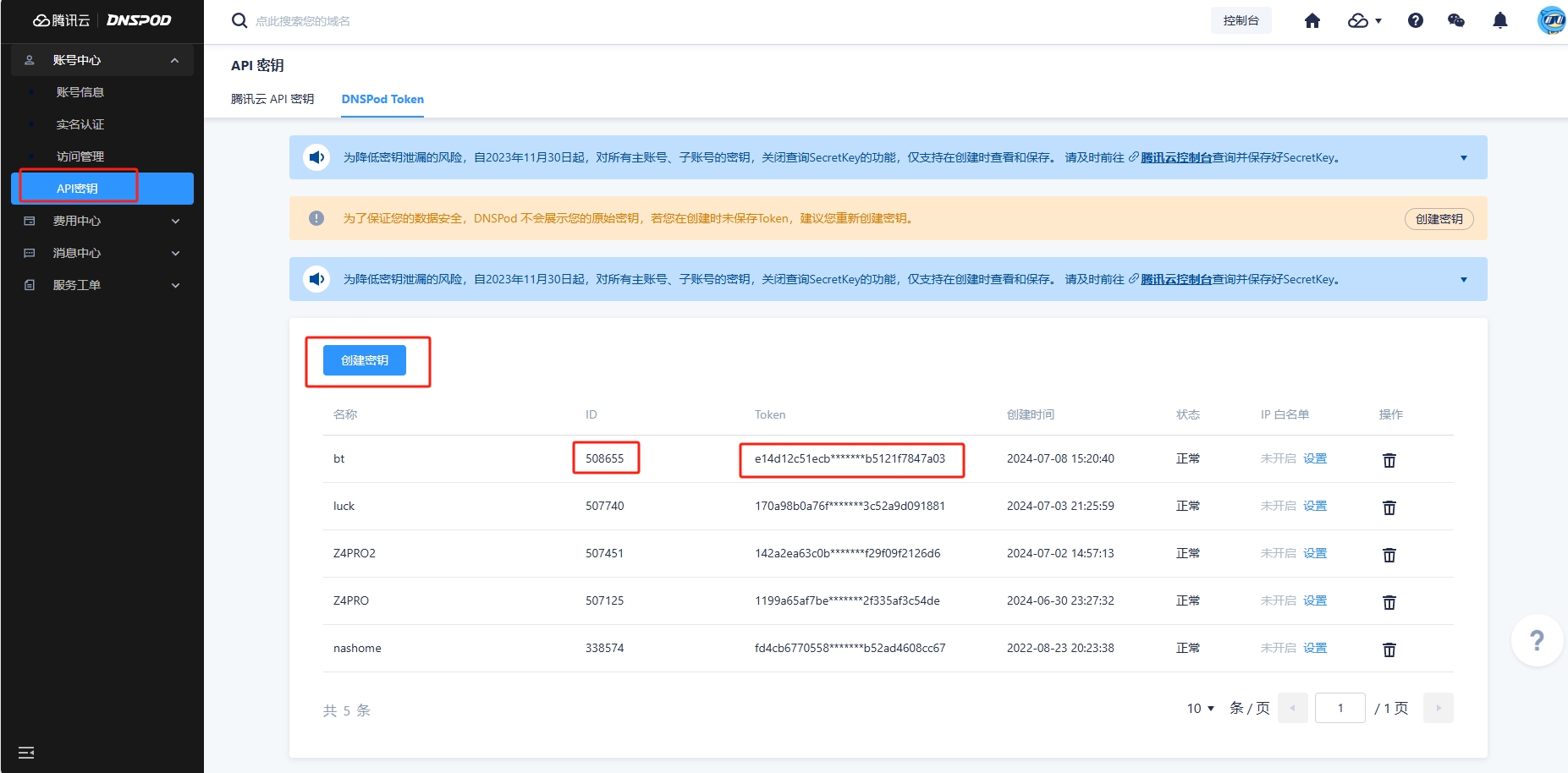Collapse the sidebar using bottom-left menu icon
The width and height of the screenshot is (1568, 773).
pos(26,752)
